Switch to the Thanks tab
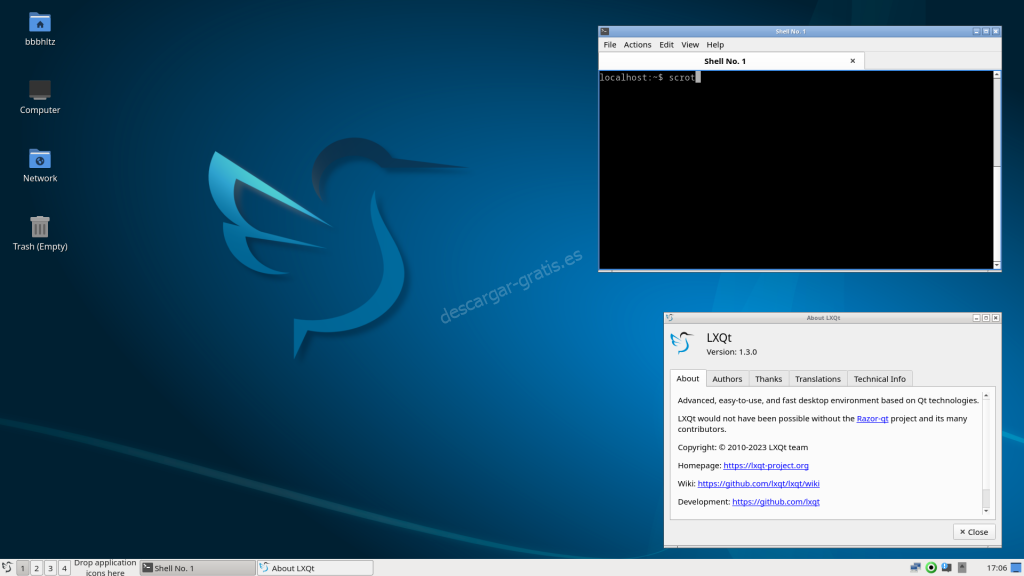Screen dimensions: 1024x576 point(768,379)
